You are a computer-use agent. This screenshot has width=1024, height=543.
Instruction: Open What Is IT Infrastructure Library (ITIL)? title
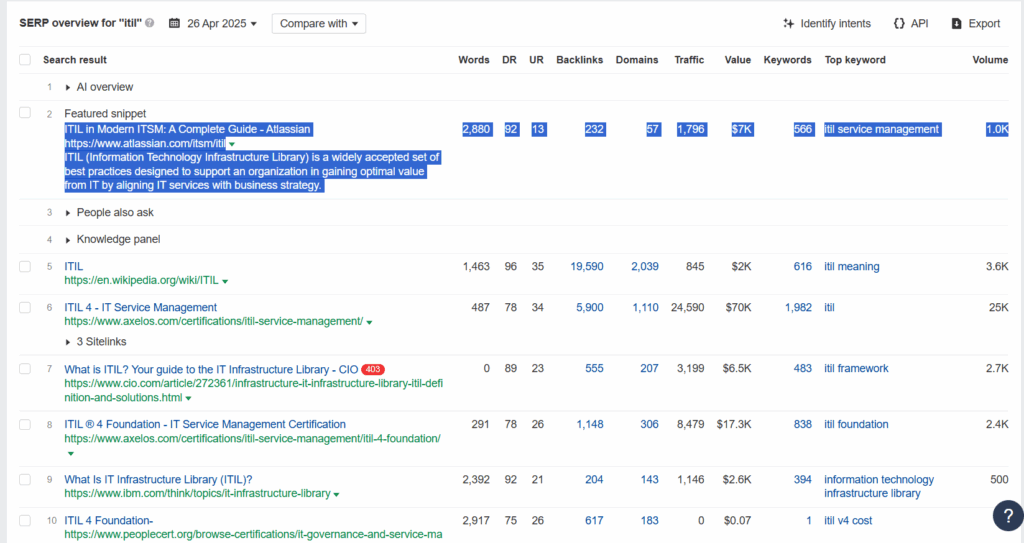coord(158,480)
